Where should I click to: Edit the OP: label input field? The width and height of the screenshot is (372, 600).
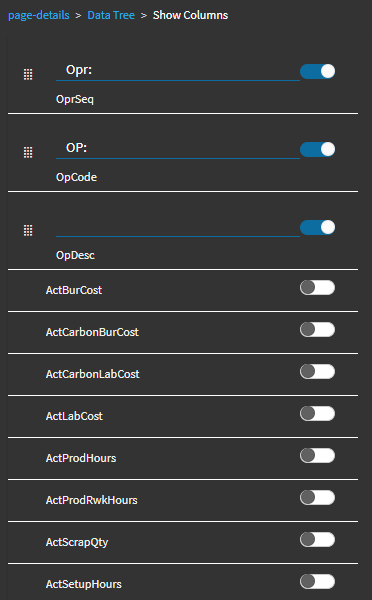coord(178,149)
